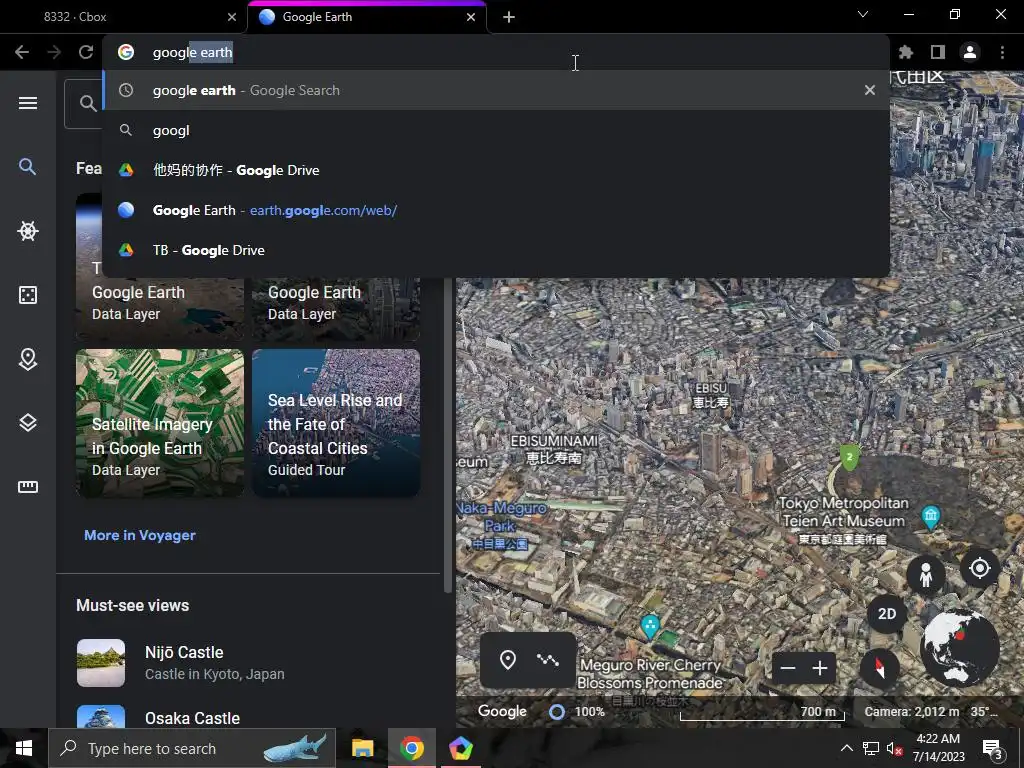Select the 'googl' search suggestion
The width and height of the screenshot is (1024, 768).
(x=496, y=130)
